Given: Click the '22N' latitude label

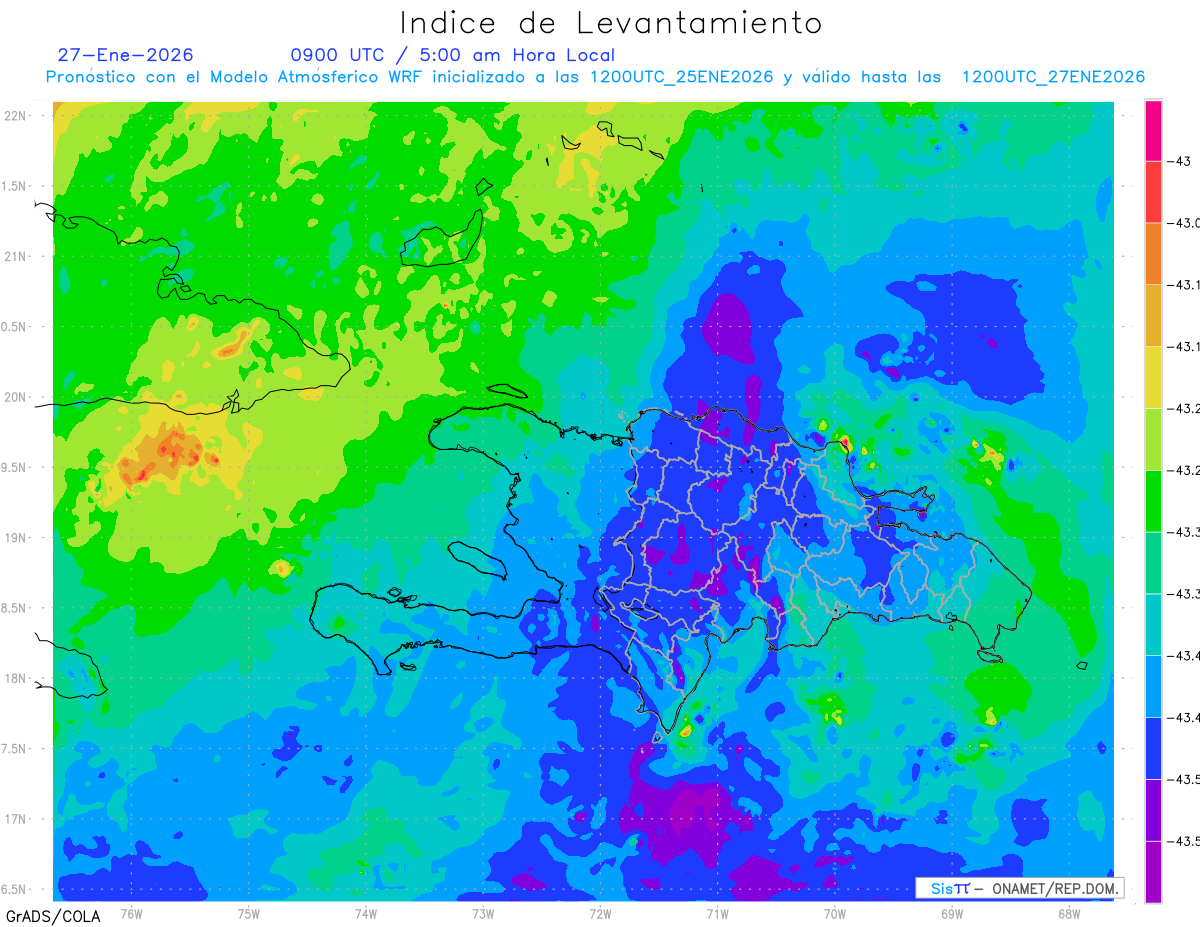Looking at the screenshot, I should (x=17, y=116).
